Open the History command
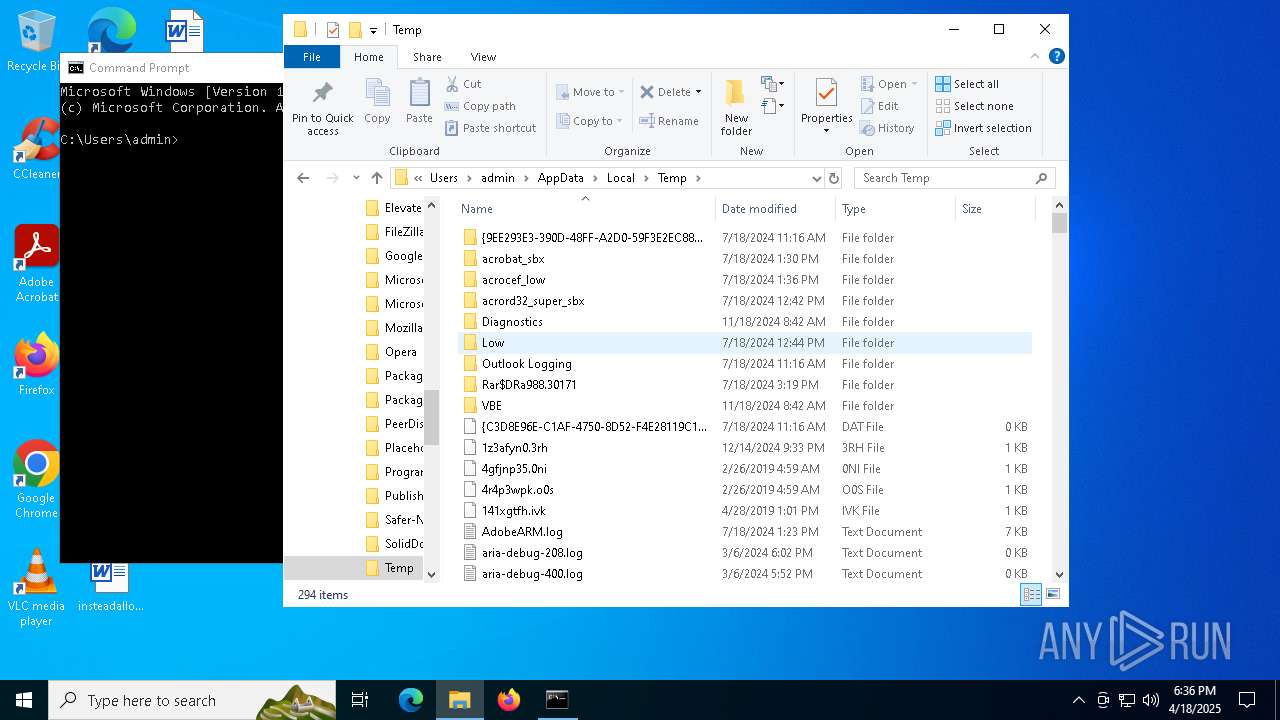Image resolution: width=1280 pixels, height=720 pixels. (887, 128)
